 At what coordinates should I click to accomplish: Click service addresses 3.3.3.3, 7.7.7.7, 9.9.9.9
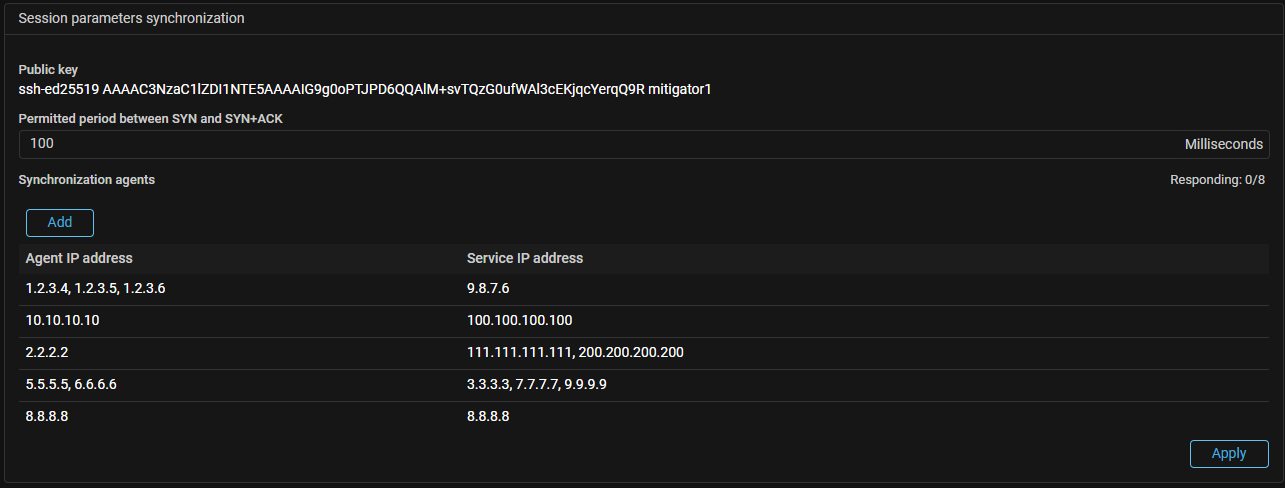tap(537, 384)
